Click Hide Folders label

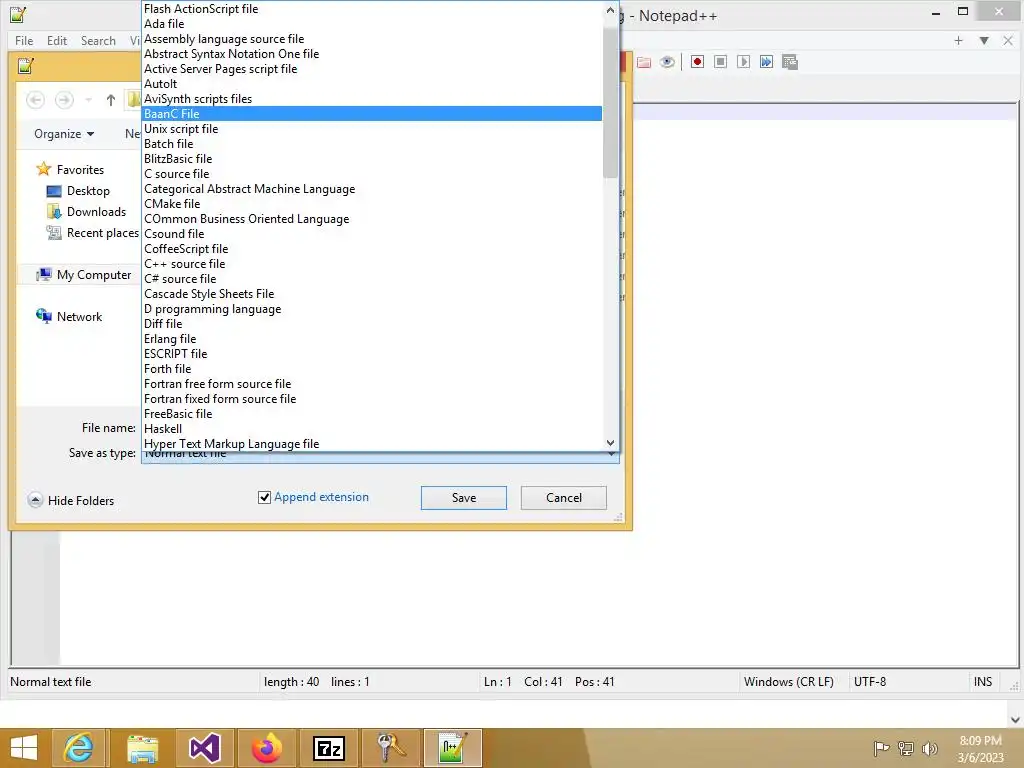pyautogui.click(x=81, y=501)
